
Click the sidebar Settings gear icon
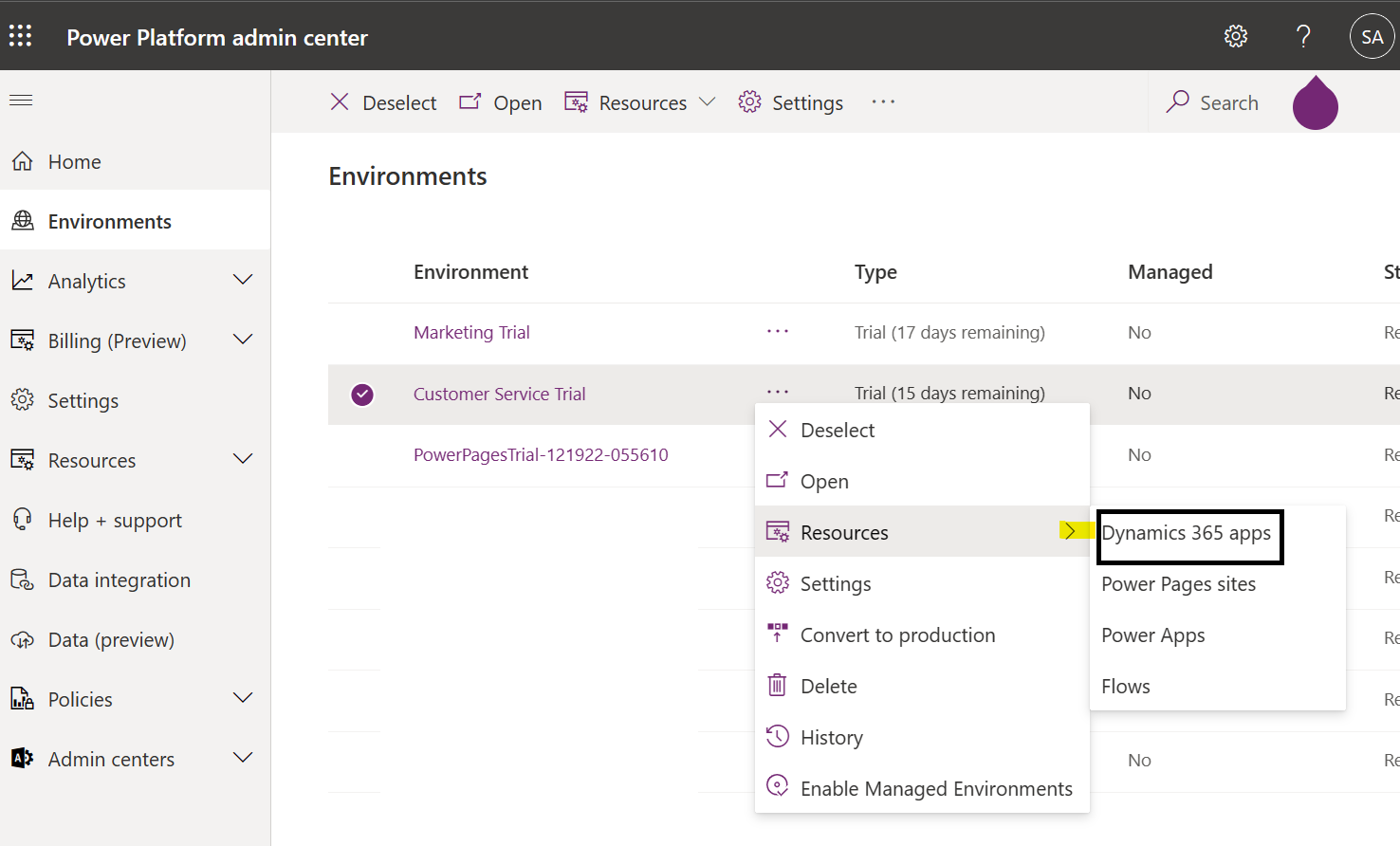[x=23, y=400]
